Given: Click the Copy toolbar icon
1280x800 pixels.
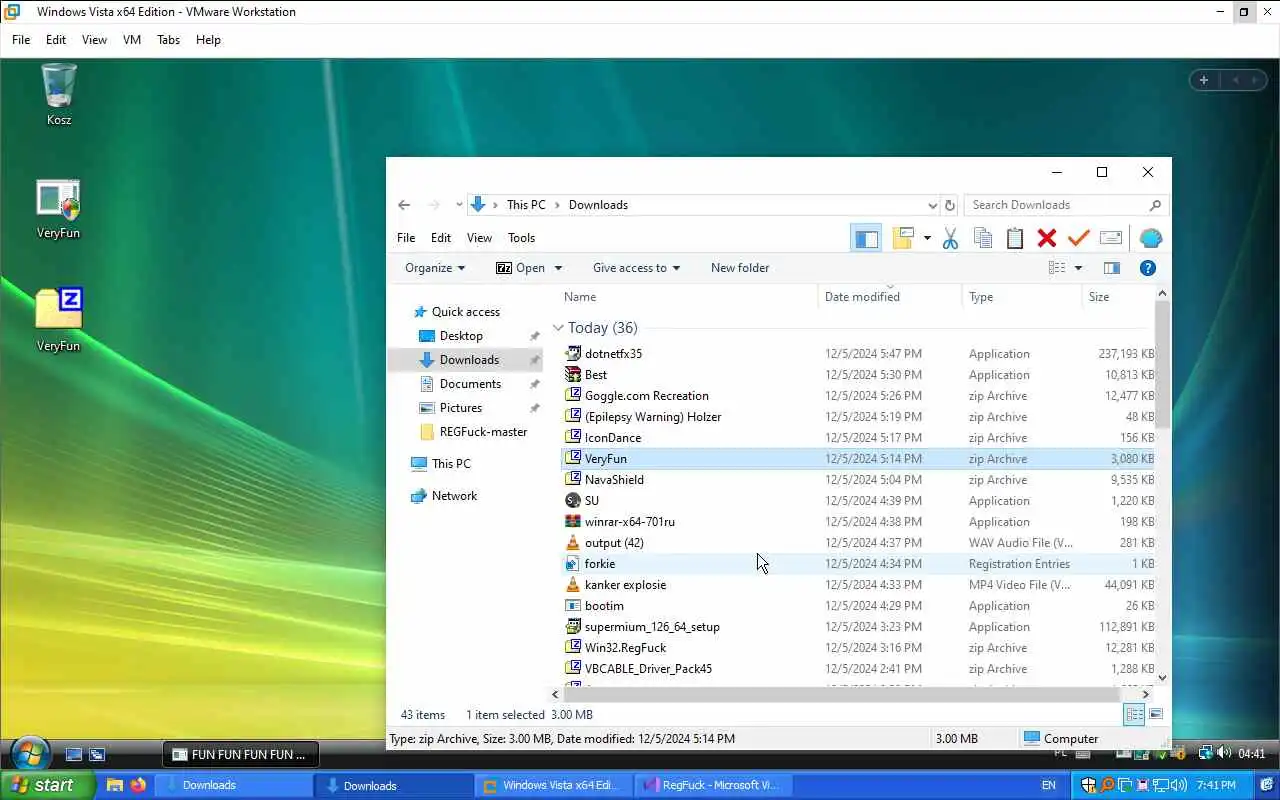Looking at the screenshot, I should click(x=983, y=238).
